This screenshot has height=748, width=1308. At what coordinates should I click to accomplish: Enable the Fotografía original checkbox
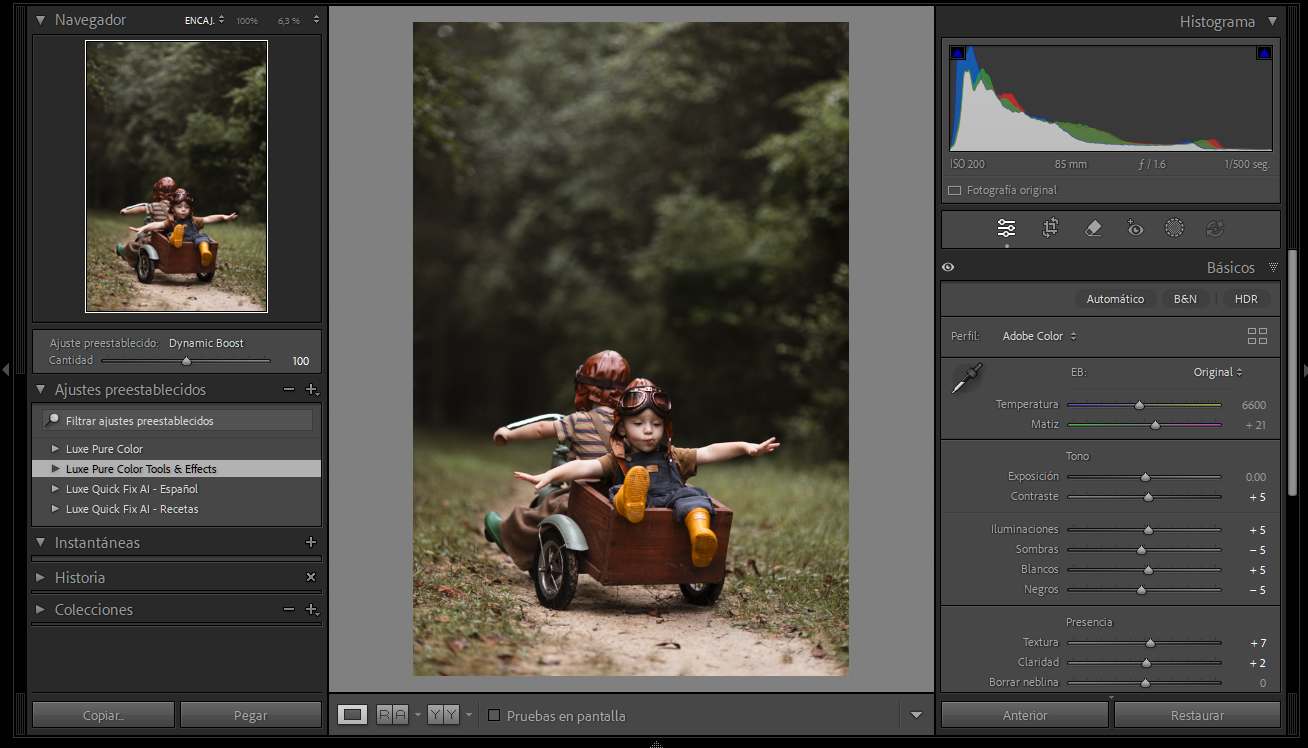pos(954,190)
